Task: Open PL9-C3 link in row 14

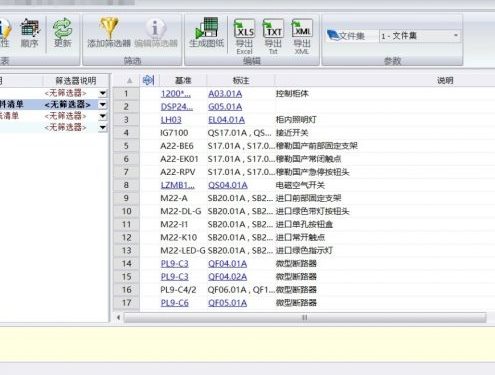Action: (175, 264)
